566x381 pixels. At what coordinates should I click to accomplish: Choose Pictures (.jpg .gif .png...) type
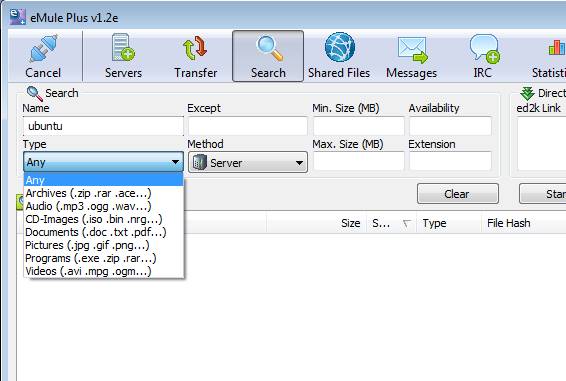pos(104,245)
